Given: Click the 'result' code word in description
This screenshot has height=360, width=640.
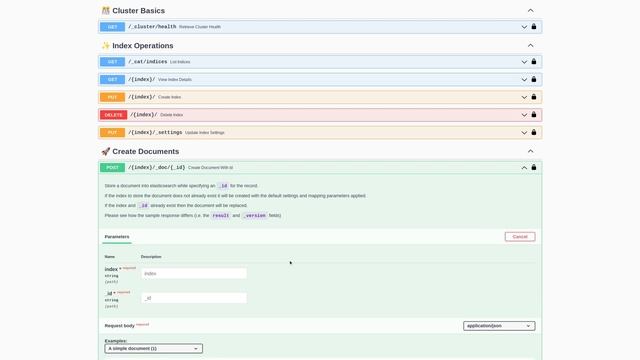Looking at the screenshot, I should coord(221,216).
